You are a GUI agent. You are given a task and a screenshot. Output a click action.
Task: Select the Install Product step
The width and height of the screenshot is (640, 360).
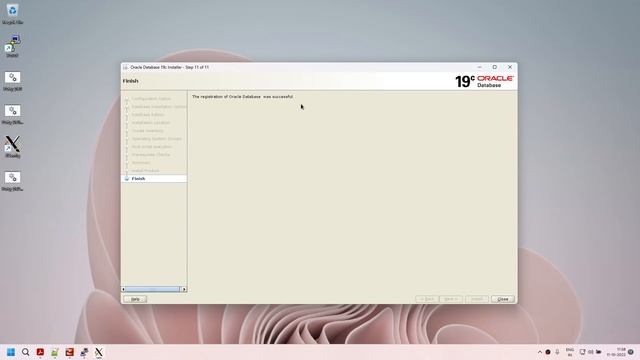tap(145, 171)
